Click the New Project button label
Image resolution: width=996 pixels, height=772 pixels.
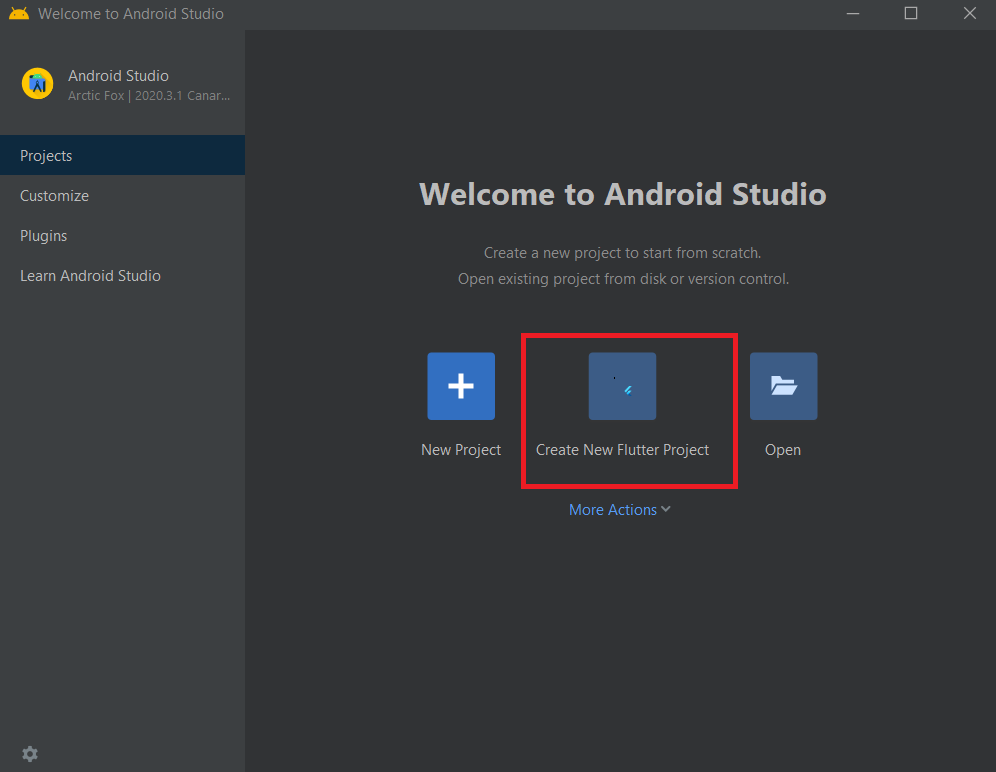tap(460, 449)
